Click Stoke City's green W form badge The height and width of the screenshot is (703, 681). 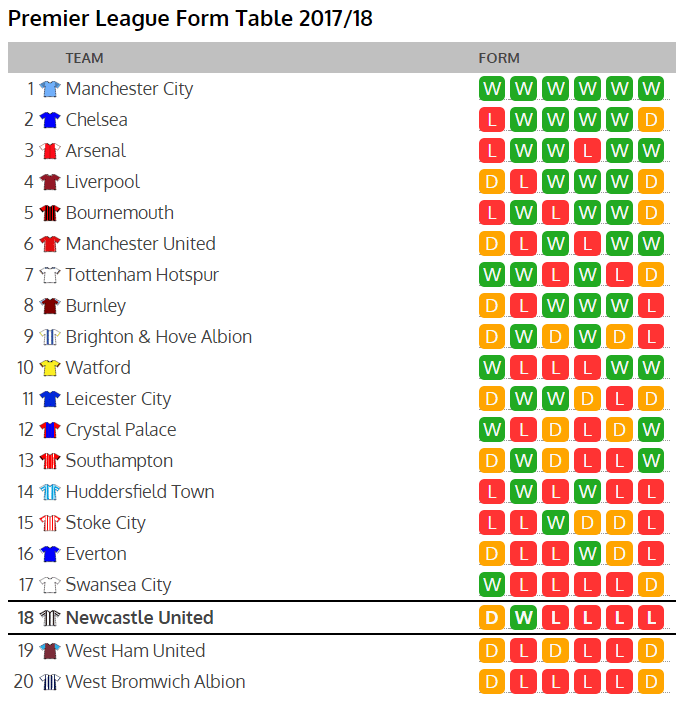click(x=555, y=523)
